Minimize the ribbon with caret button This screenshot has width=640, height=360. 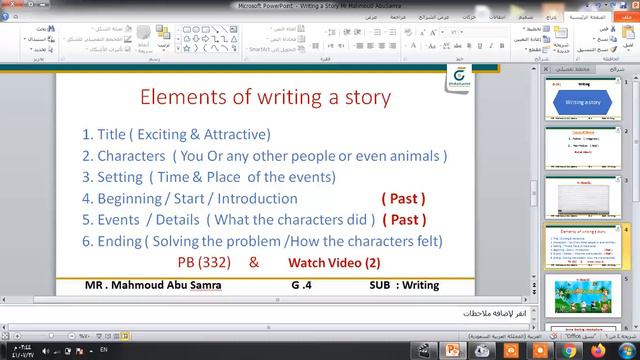[x=16, y=17]
